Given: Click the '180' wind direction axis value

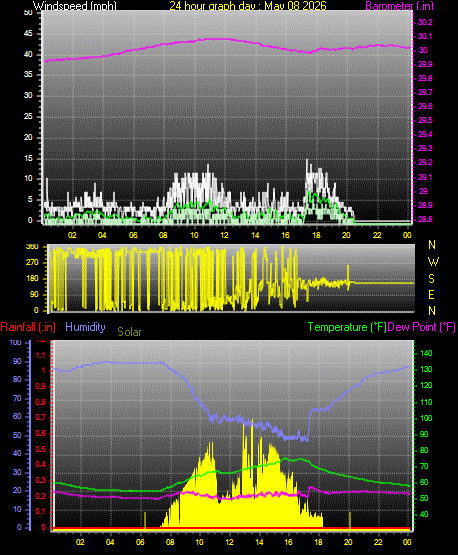Looking at the screenshot, I should click(32, 279).
